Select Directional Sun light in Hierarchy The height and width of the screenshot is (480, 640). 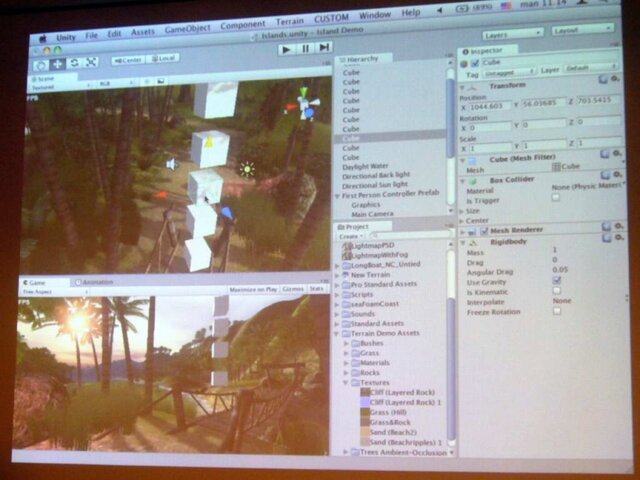(375, 185)
